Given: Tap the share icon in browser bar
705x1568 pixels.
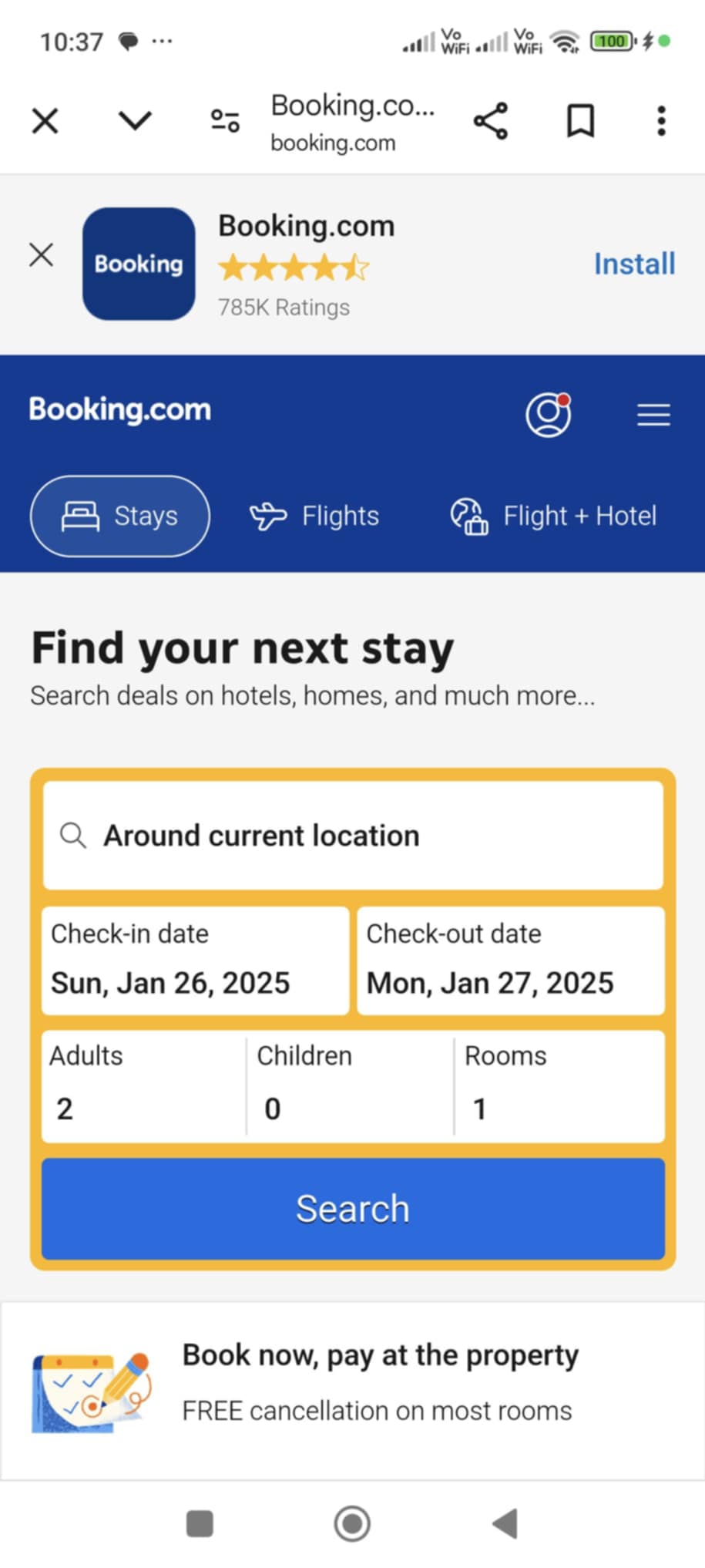Looking at the screenshot, I should tap(491, 121).
